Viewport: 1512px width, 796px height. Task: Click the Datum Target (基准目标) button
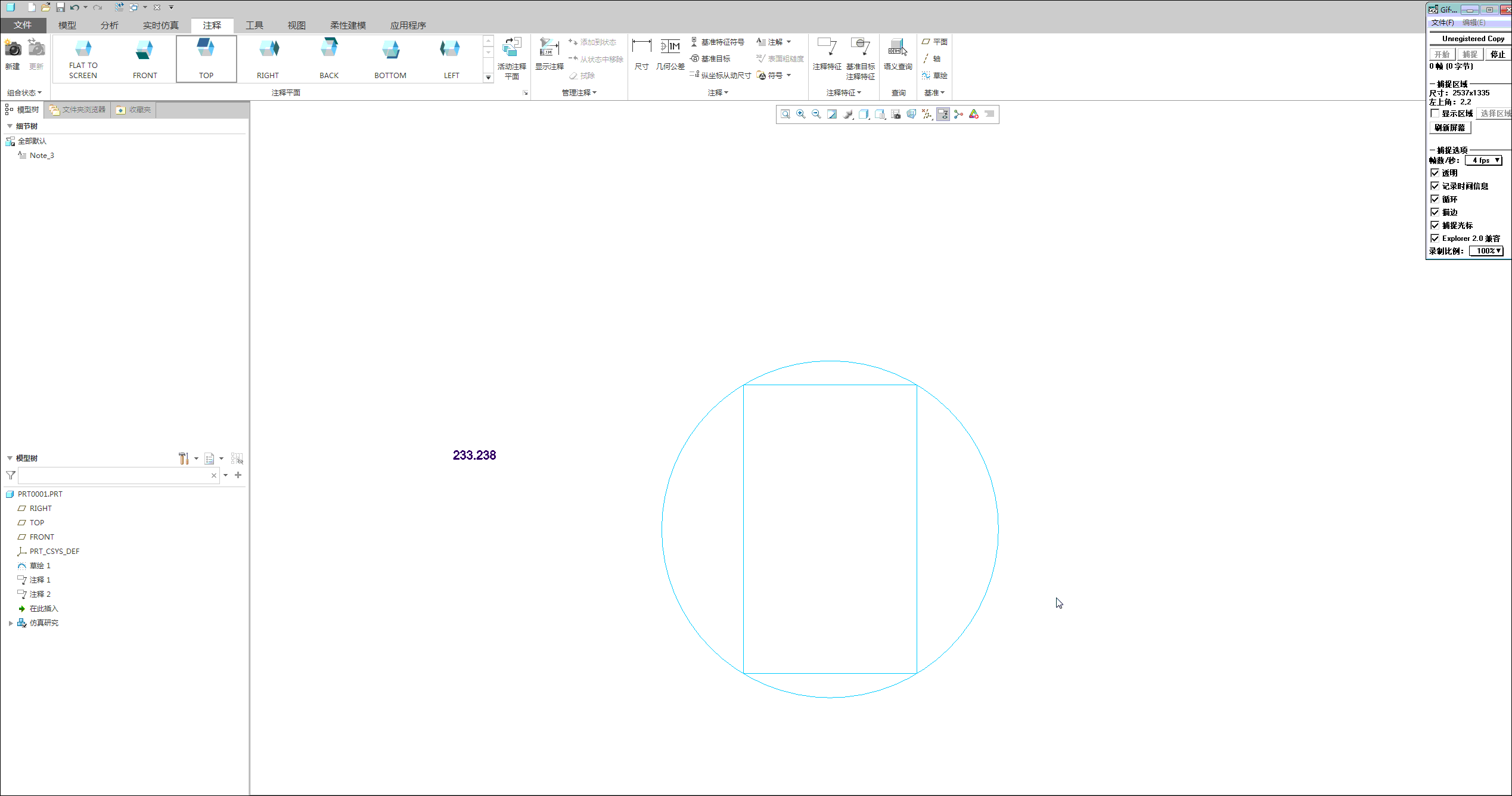710,58
